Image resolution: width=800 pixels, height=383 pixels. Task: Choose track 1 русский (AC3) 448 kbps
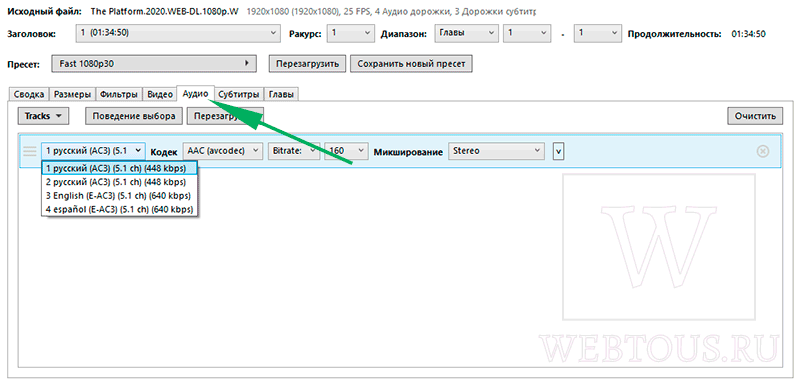click(120, 168)
